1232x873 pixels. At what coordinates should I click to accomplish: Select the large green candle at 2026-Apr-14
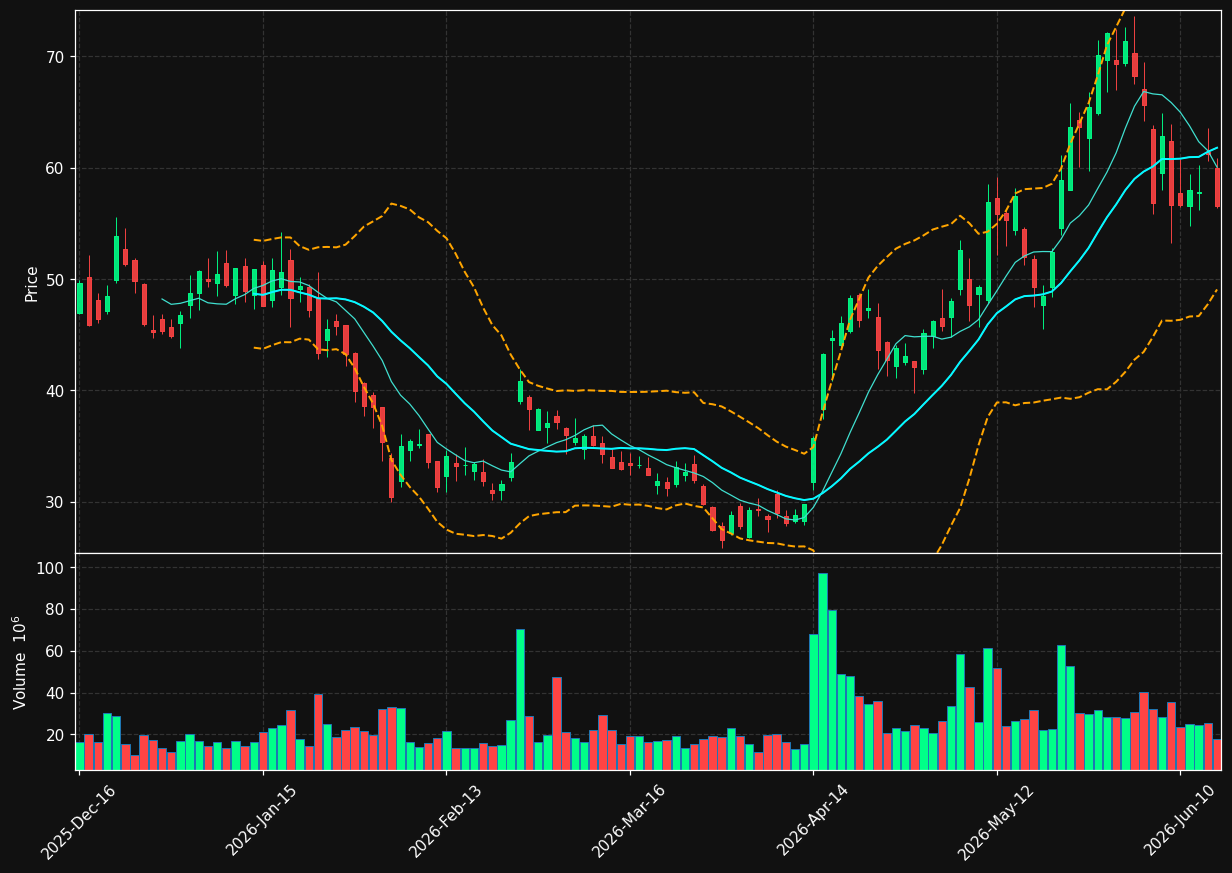pyautogui.click(x=813, y=461)
